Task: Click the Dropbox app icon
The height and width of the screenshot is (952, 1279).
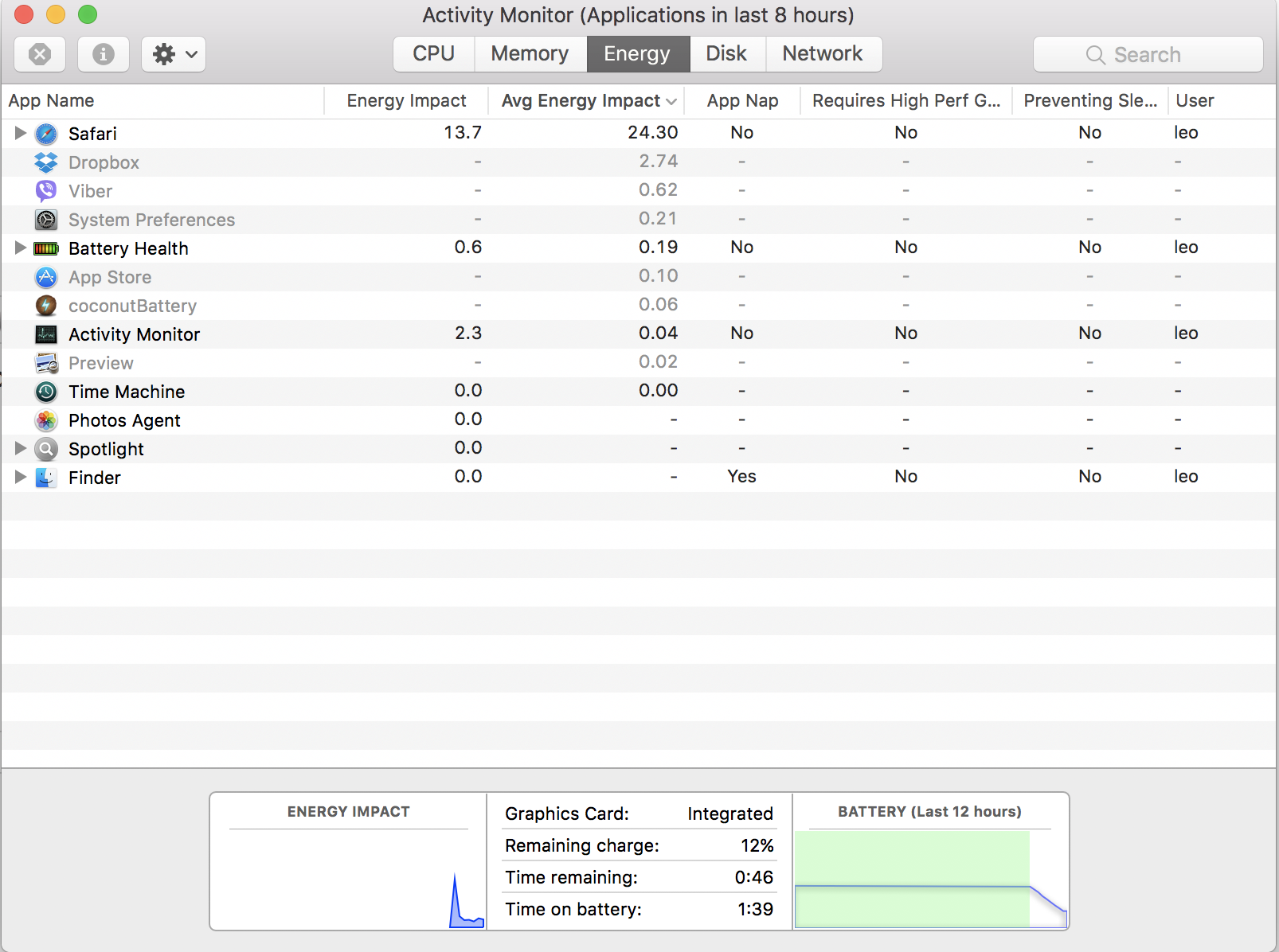Action: pos(46,162)
